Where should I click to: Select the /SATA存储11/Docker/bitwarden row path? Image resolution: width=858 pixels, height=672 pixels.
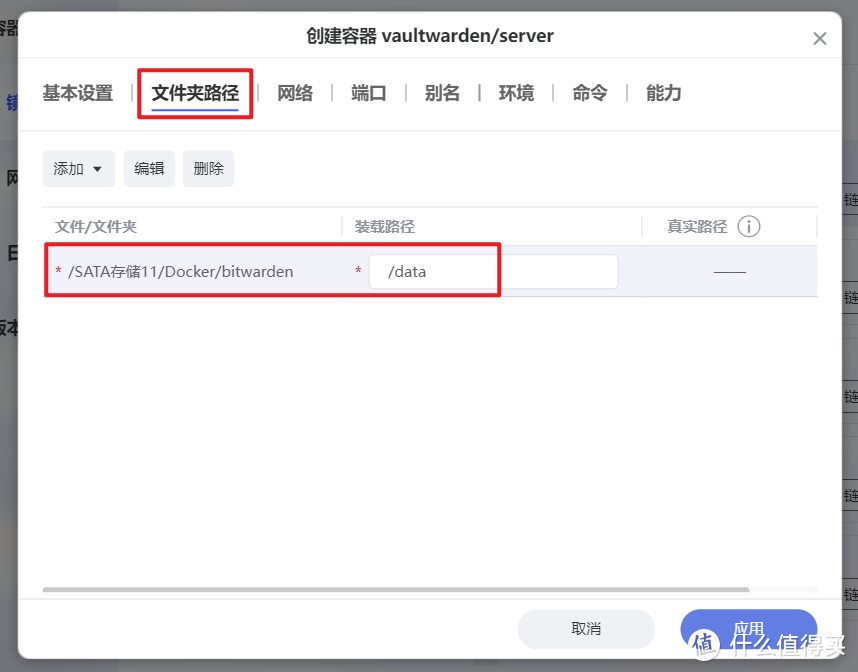(181, 271)
